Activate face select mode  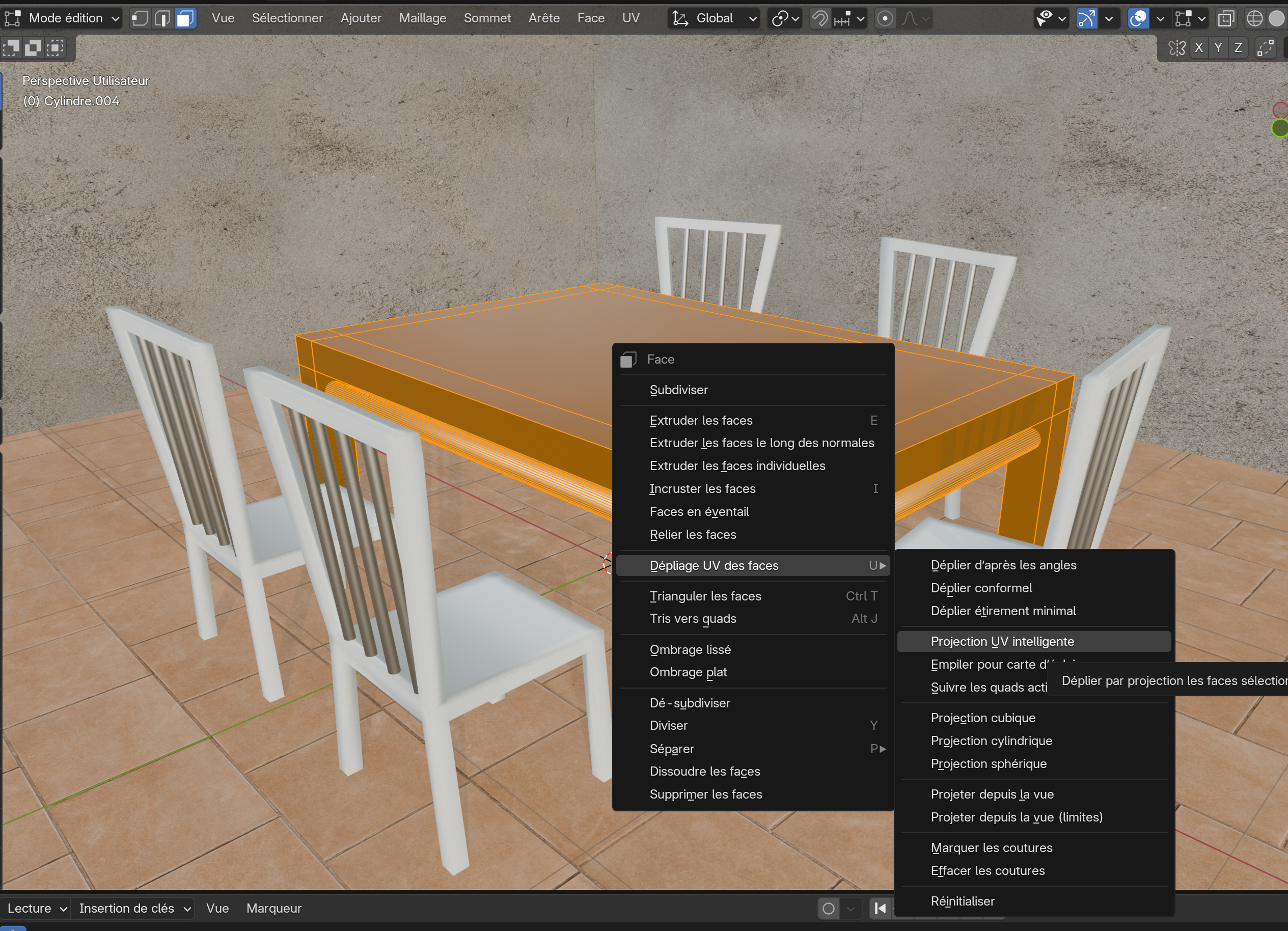185,18
